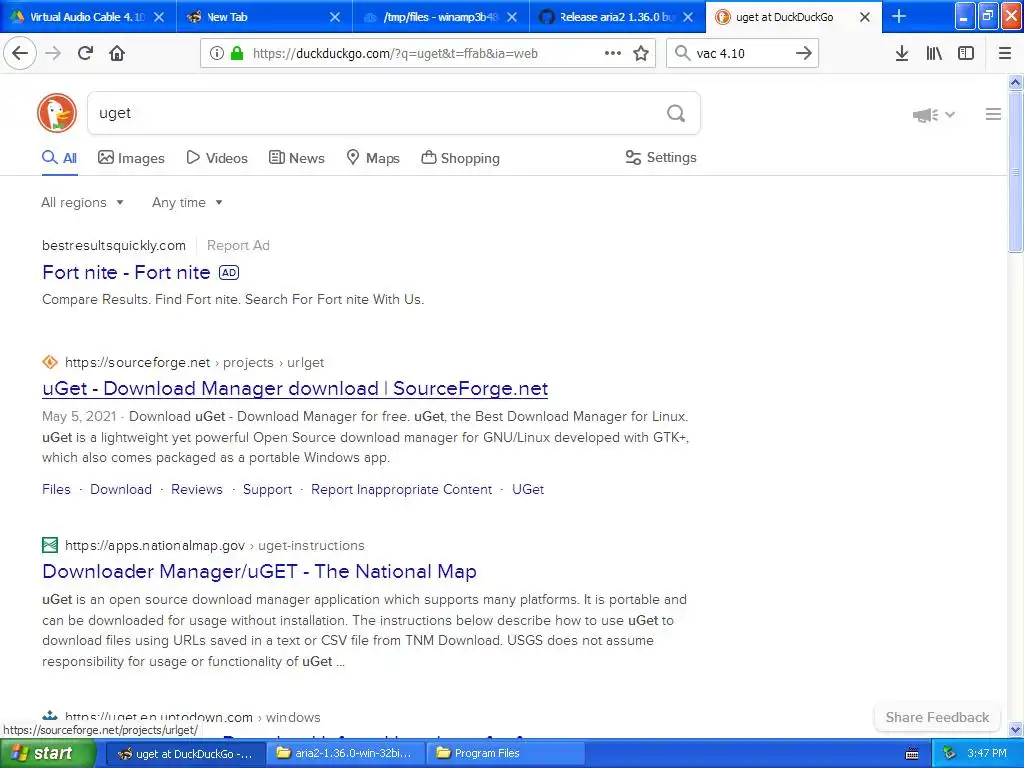
Task: Switch to Program Files taskbar window
Action: coord(505,753)
